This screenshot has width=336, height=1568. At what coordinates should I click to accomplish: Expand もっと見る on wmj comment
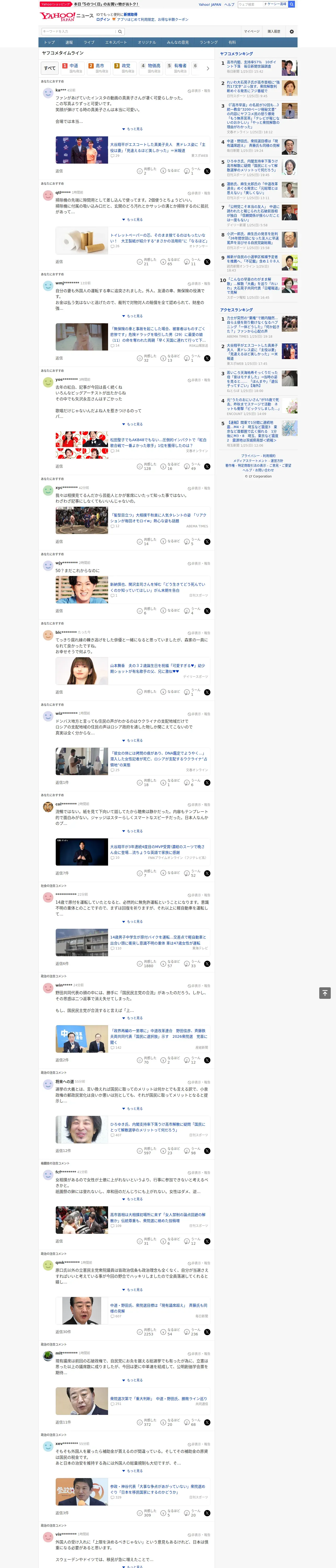click(132, 316)
